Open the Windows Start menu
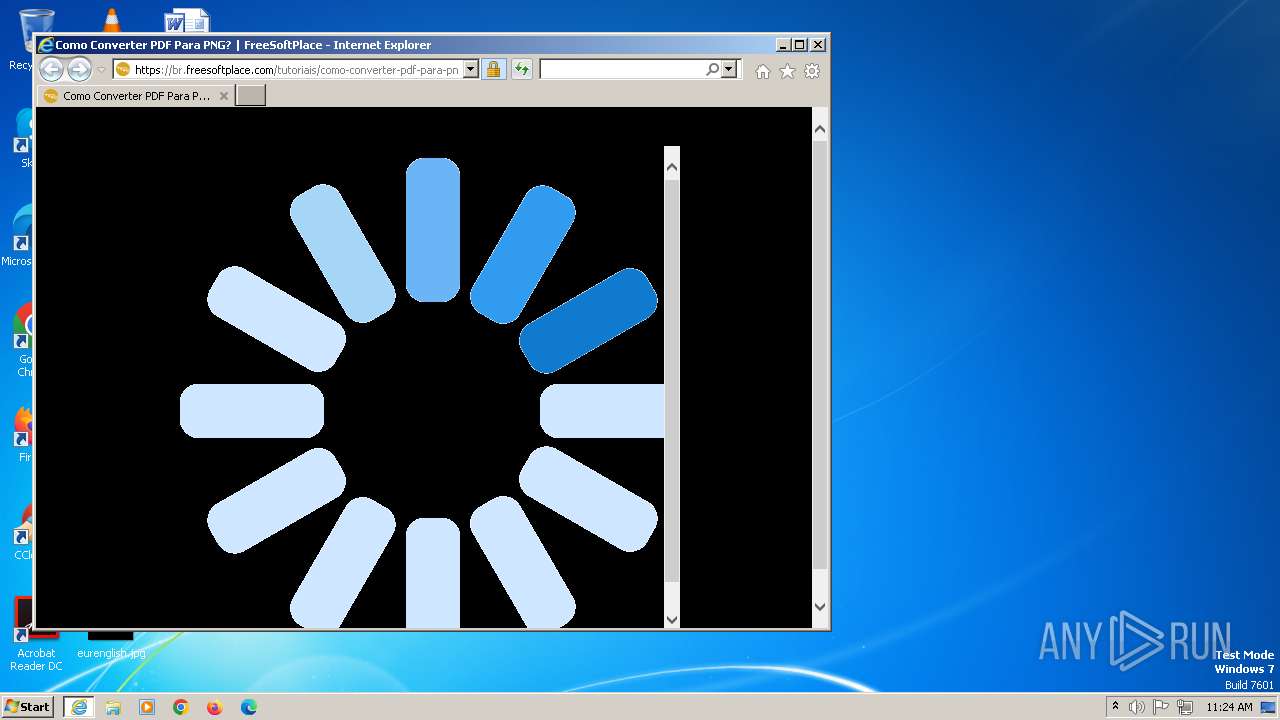The height and width of the screenshot is (720, 1280). click(28, 707)
